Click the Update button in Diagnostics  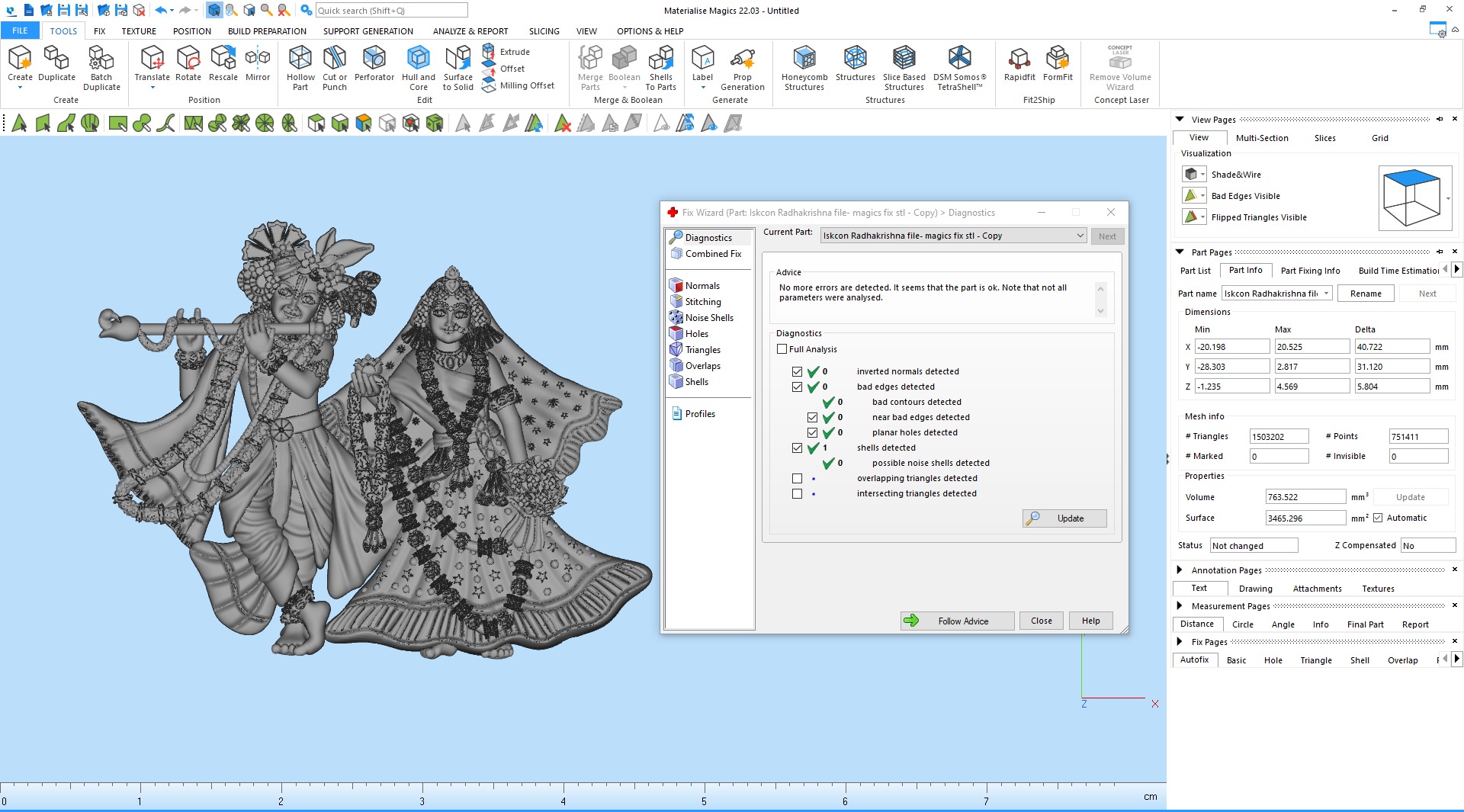(x=1064, y=518)
